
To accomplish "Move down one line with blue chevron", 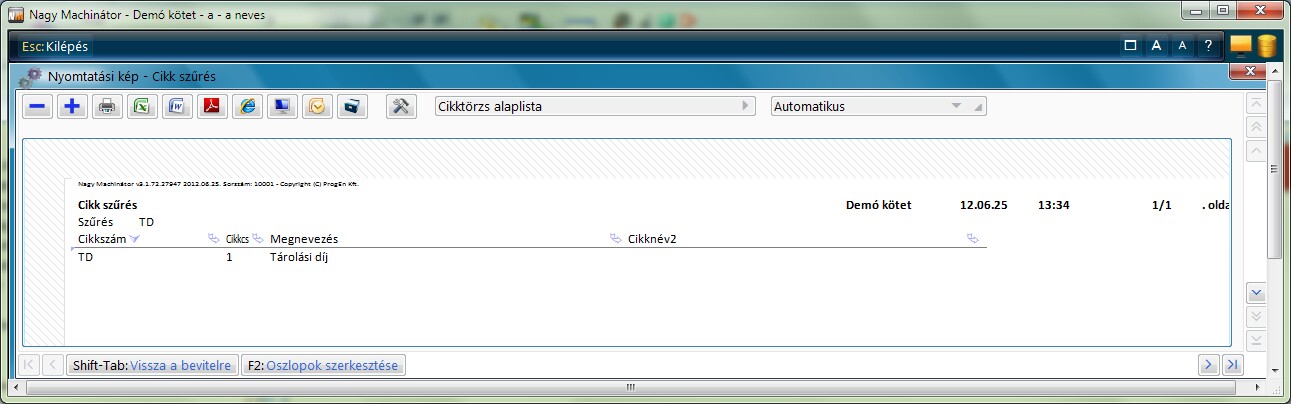I will click(1258, 293).
